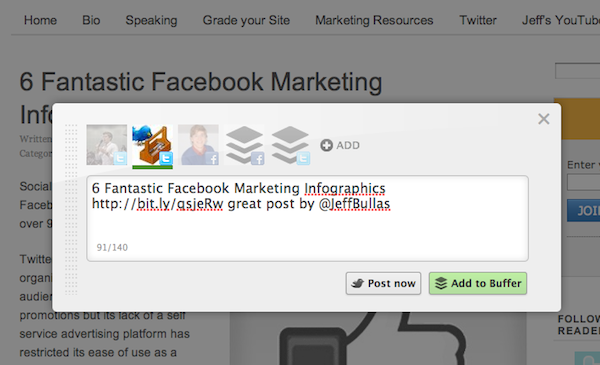Image resolution: width=600 pixels, height=365 pixels.
Task: Open the Bio page
Action: [91, 20]
